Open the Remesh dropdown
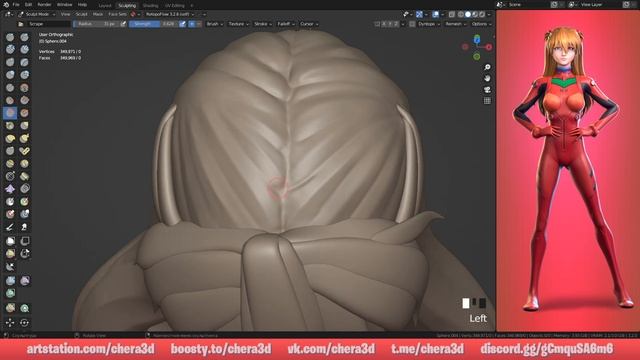The width and height of the screenshot is (640, 360). pyautogui.click(x=456, y=24)
